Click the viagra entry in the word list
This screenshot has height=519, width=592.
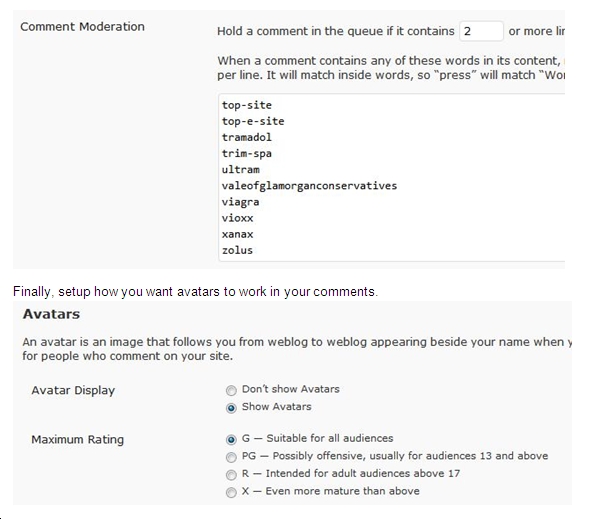pos(240,202)
